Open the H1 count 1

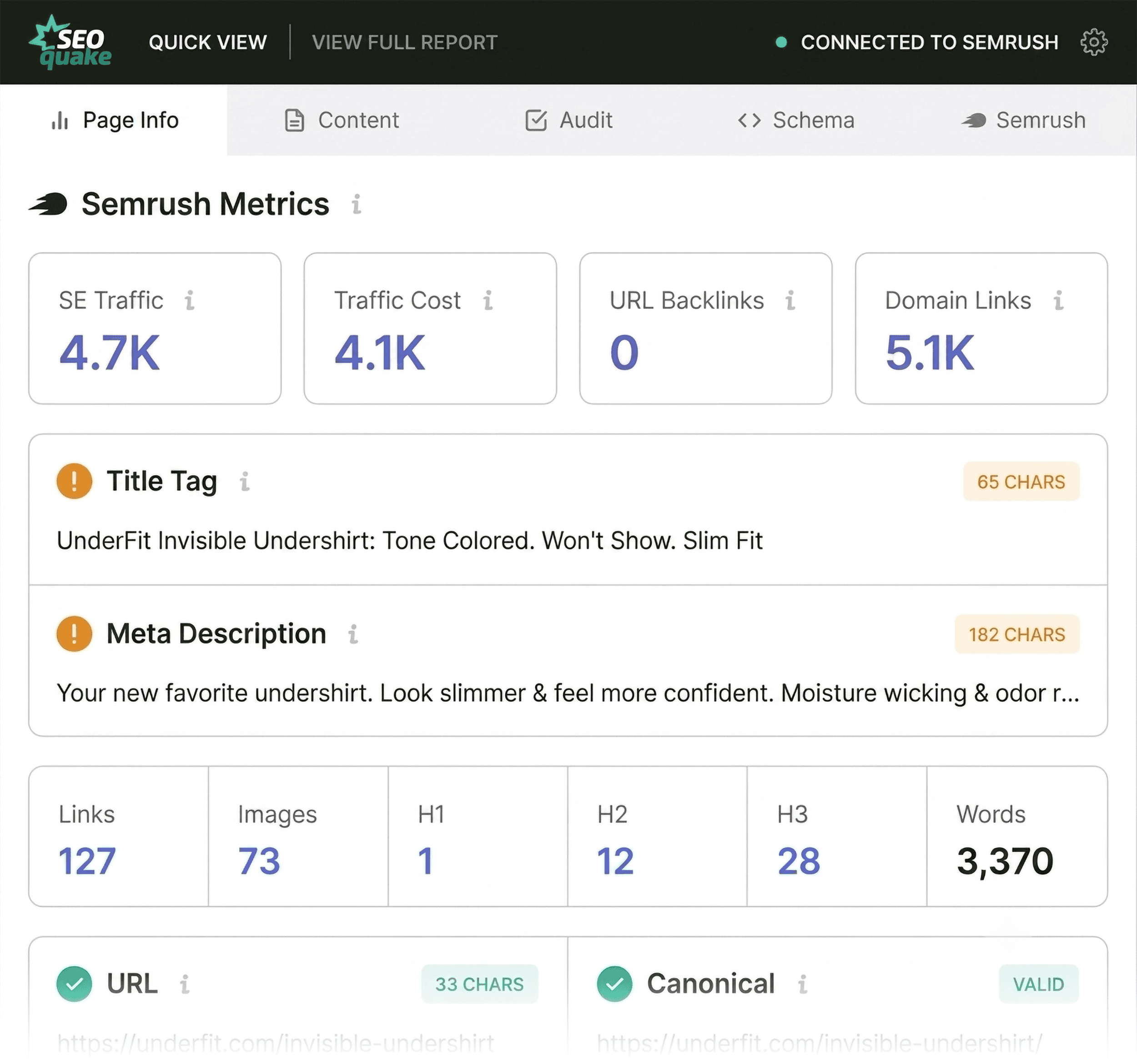426,861
